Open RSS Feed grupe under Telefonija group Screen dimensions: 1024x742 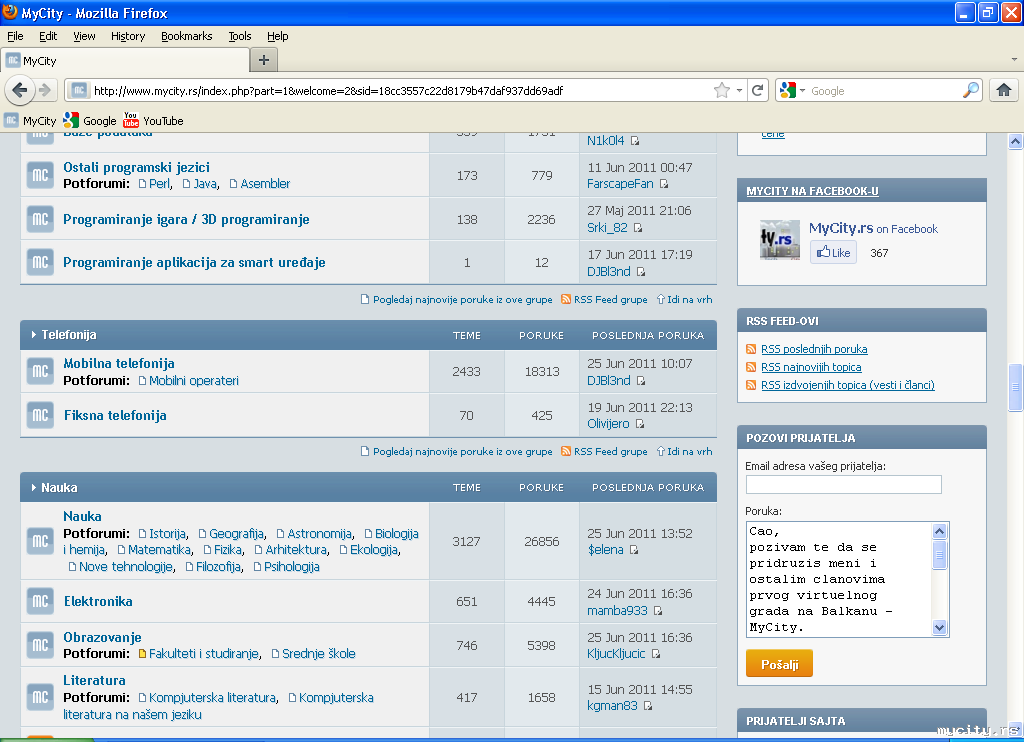pos(611,451)
